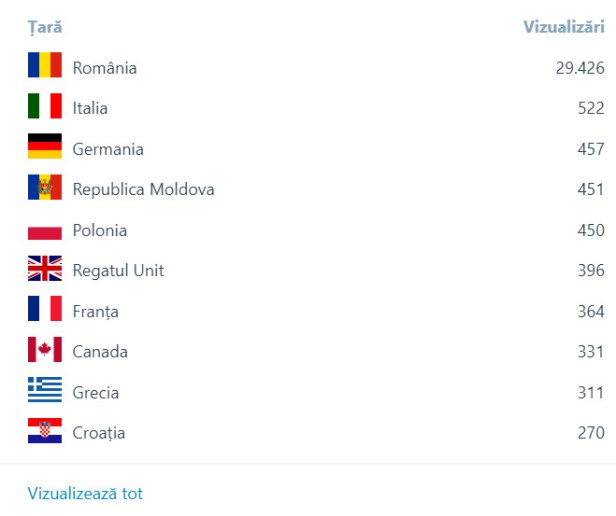Click the Croația country name
616x516 pixels.
[x=99, y=433]
